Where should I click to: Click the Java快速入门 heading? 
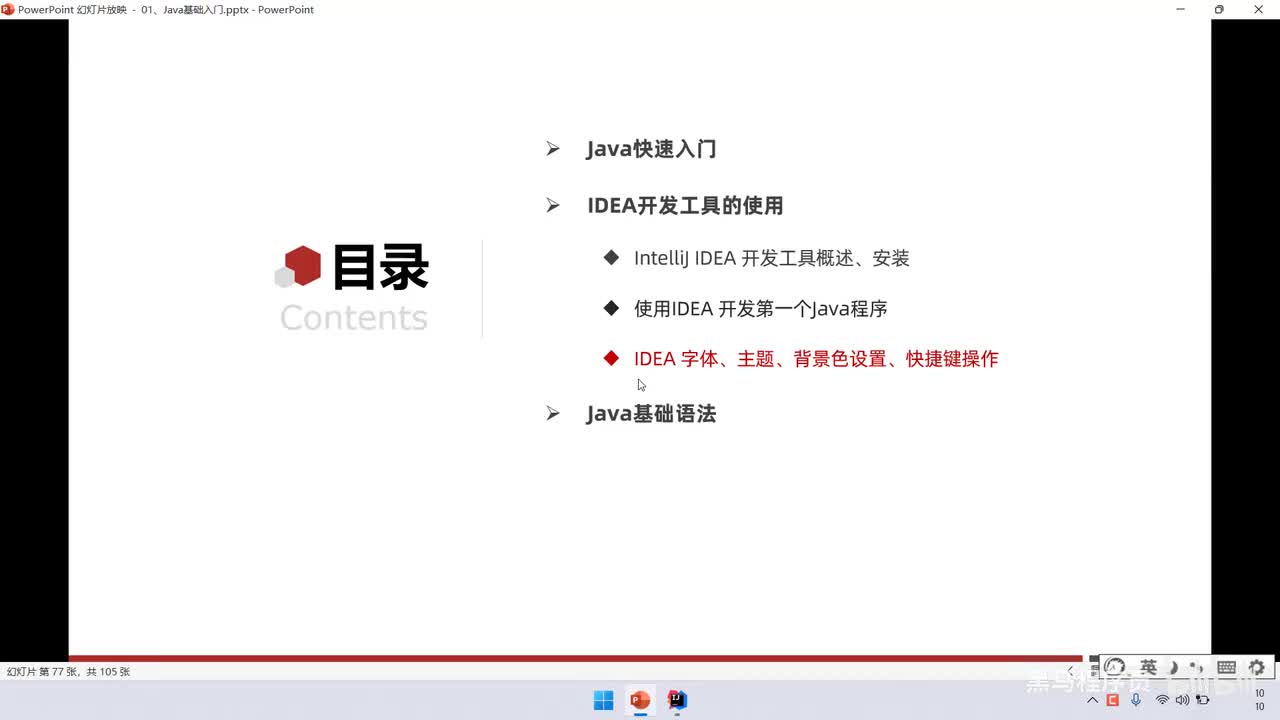[651, 149]
